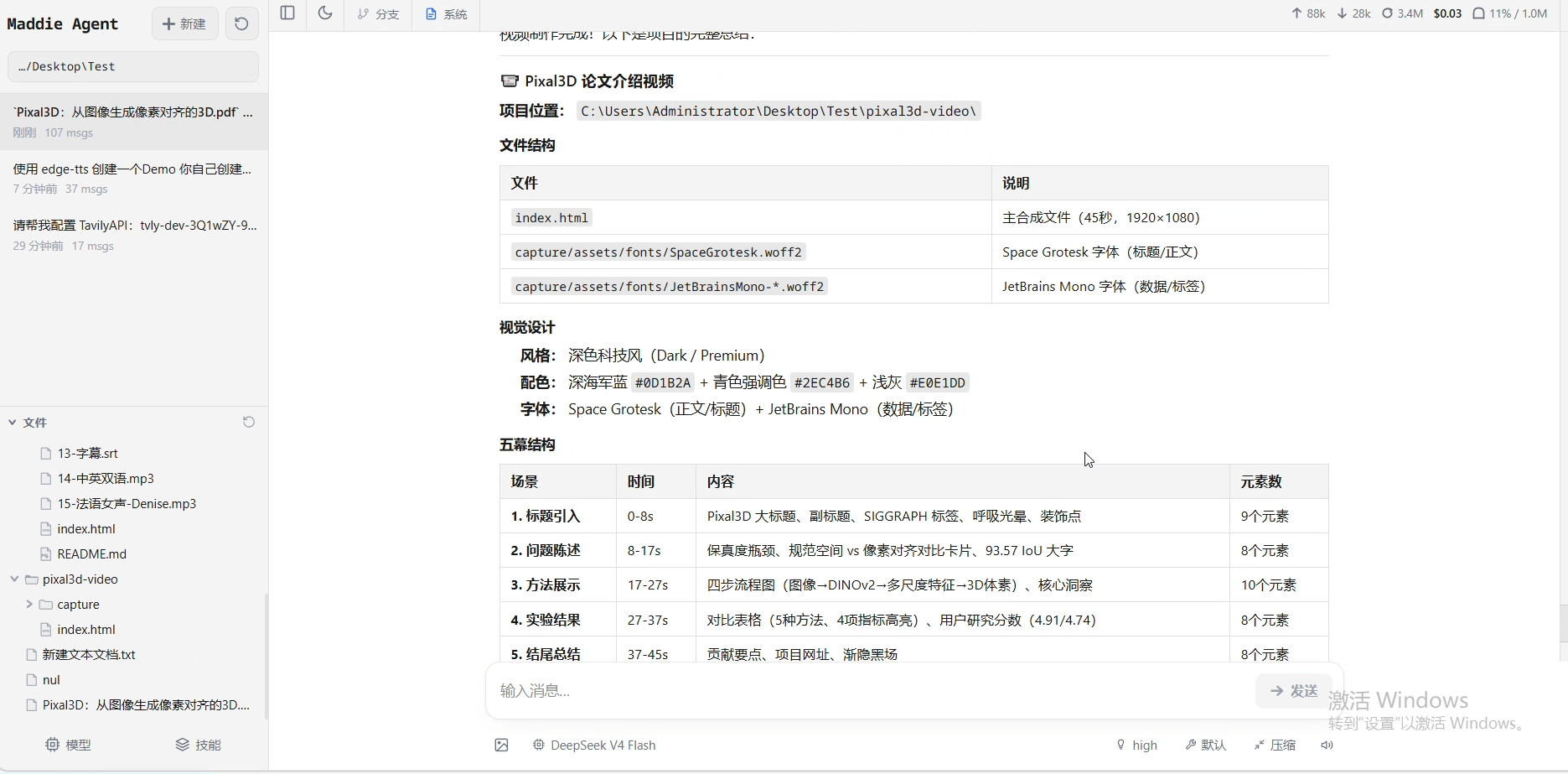The width and height of the screenshot is (1568, 774).
Task: Toggle the speaker sound icon
Action: (x=1327, y=745)
